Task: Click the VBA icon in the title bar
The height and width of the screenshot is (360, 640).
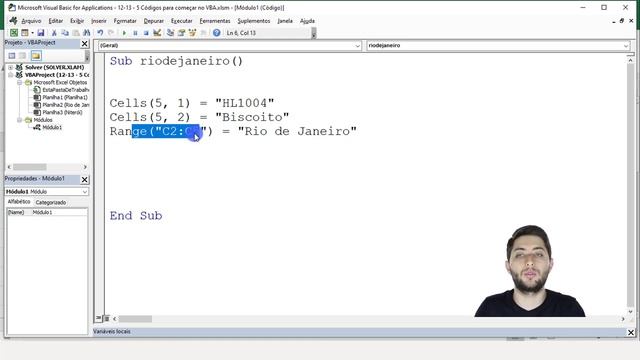Action: point(12,7)
